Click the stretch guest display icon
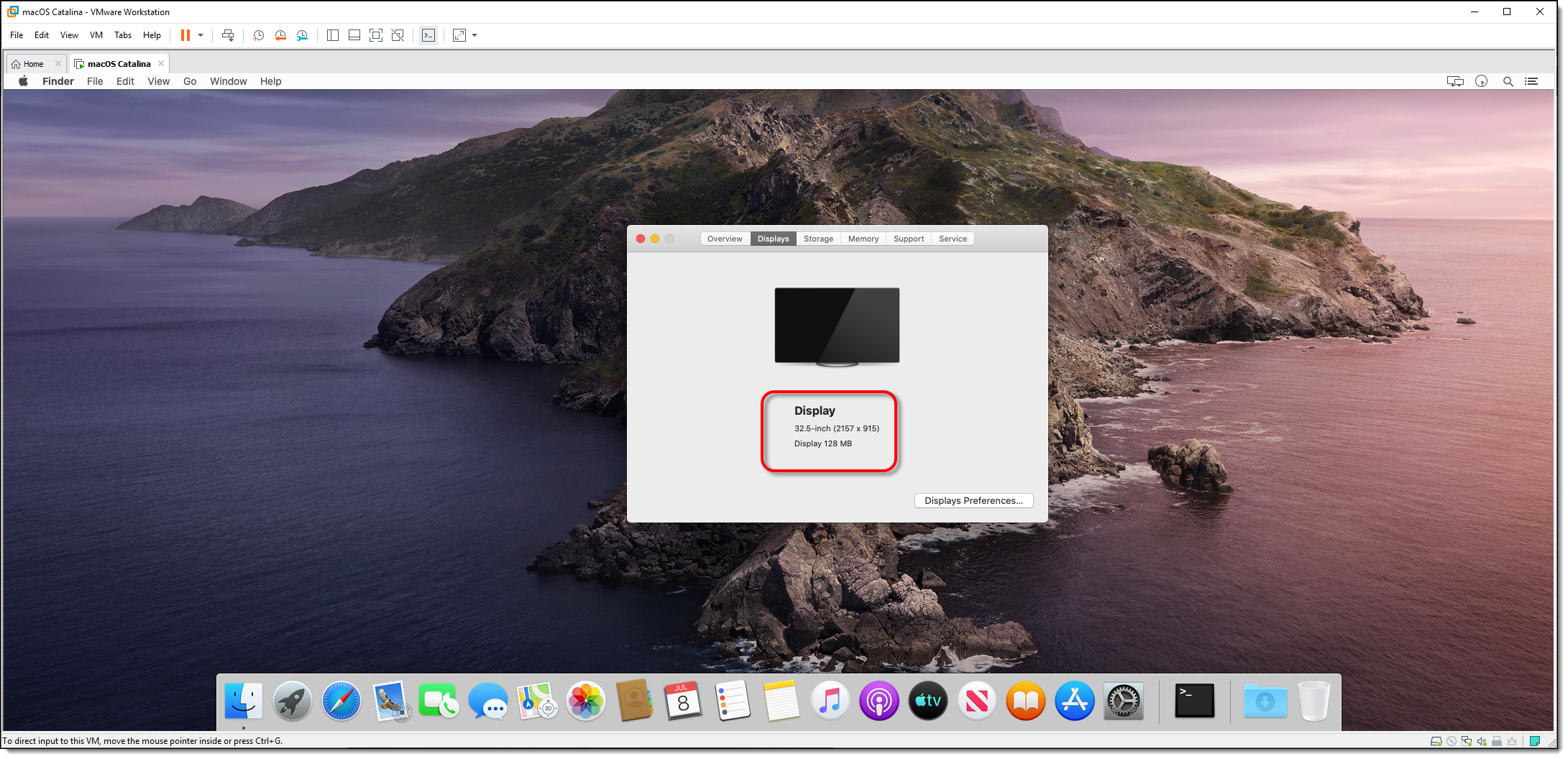1568x759 pixels. (459, 35)
